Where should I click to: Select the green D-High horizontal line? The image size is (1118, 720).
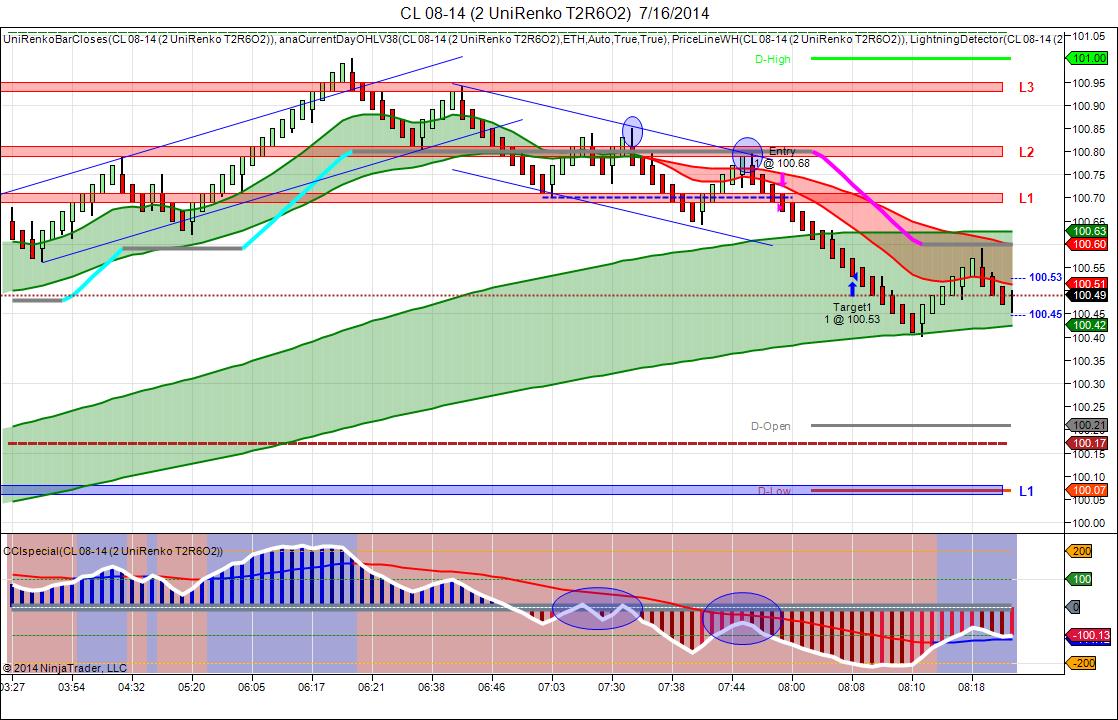911,58
